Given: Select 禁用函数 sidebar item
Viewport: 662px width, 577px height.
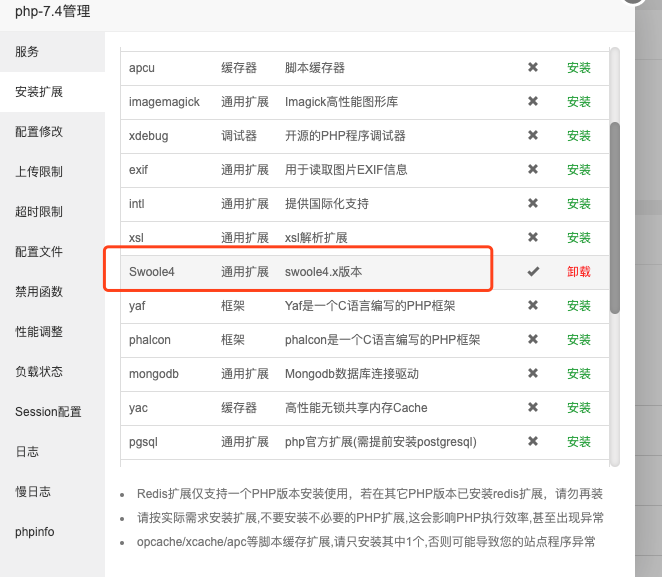Looking at the screenshot, I should pyautogui.click(x=52, y=291).
